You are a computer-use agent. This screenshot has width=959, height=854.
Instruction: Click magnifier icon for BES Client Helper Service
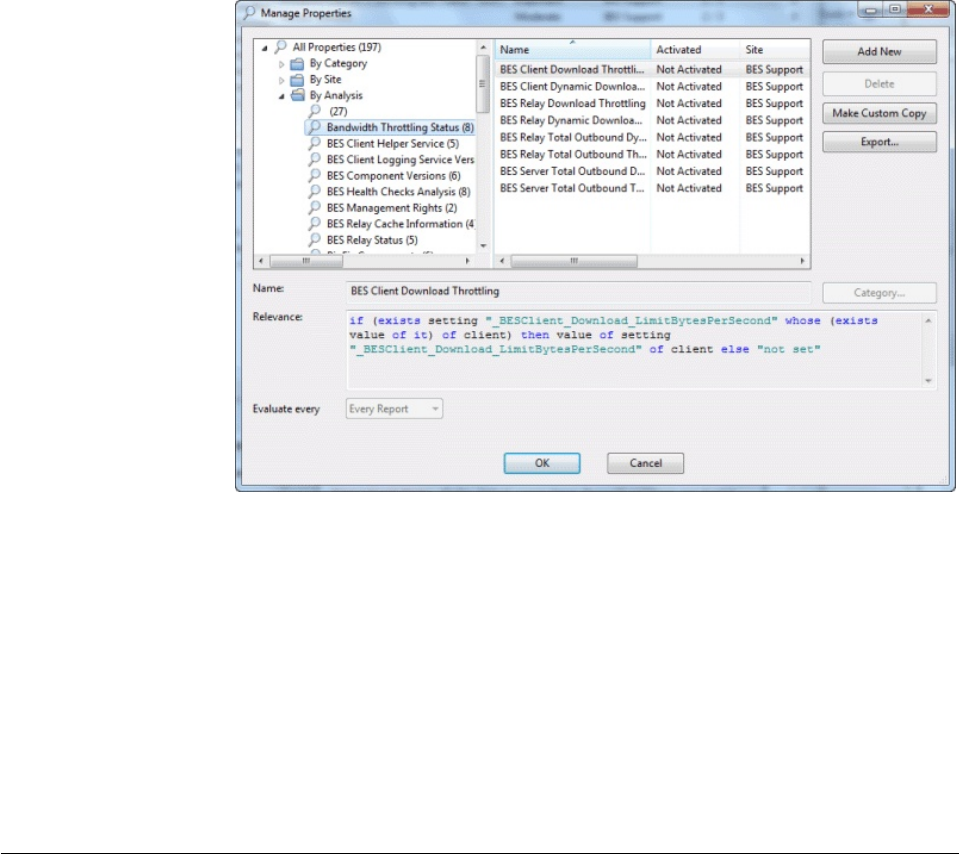pos(314,143)
